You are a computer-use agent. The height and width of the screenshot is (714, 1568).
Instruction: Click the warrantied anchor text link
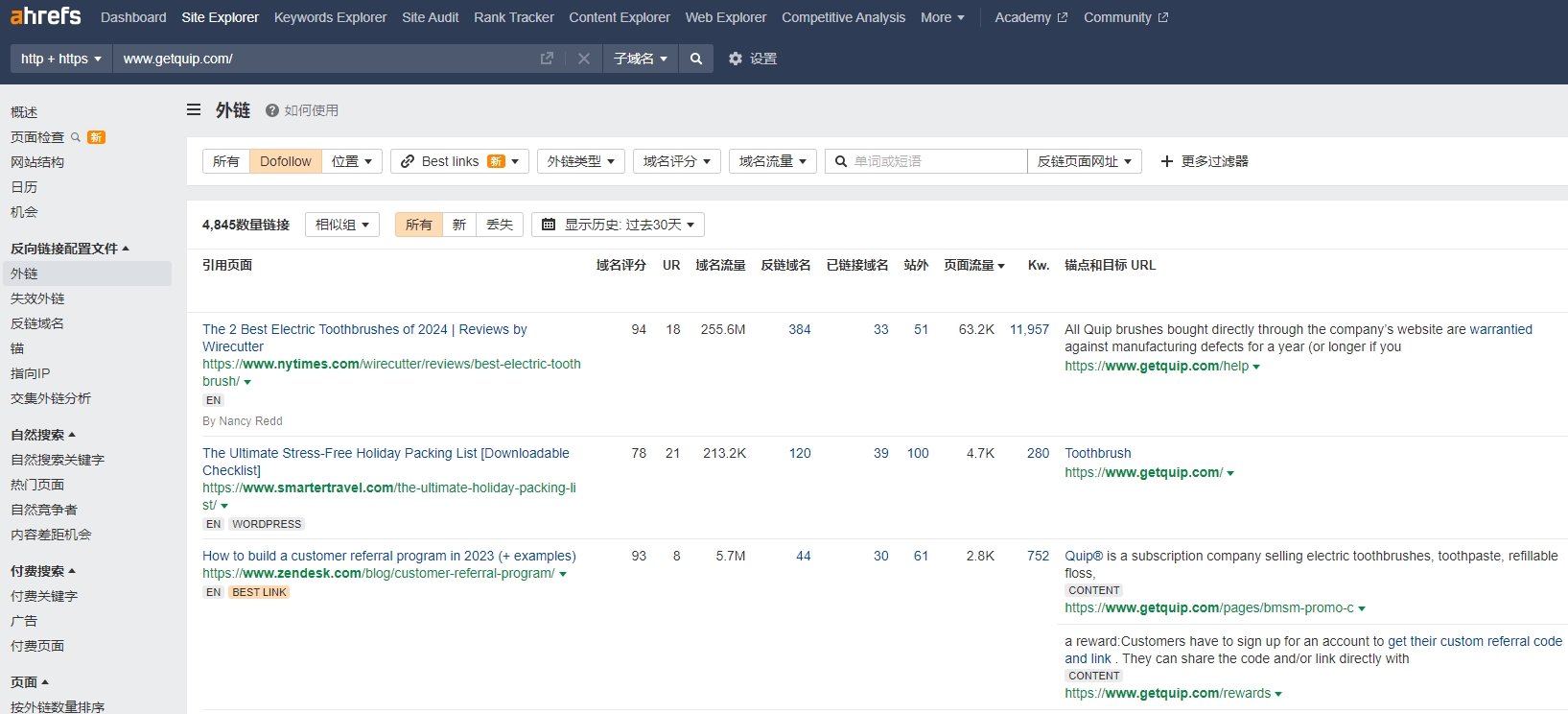[x=1501, y=329]
